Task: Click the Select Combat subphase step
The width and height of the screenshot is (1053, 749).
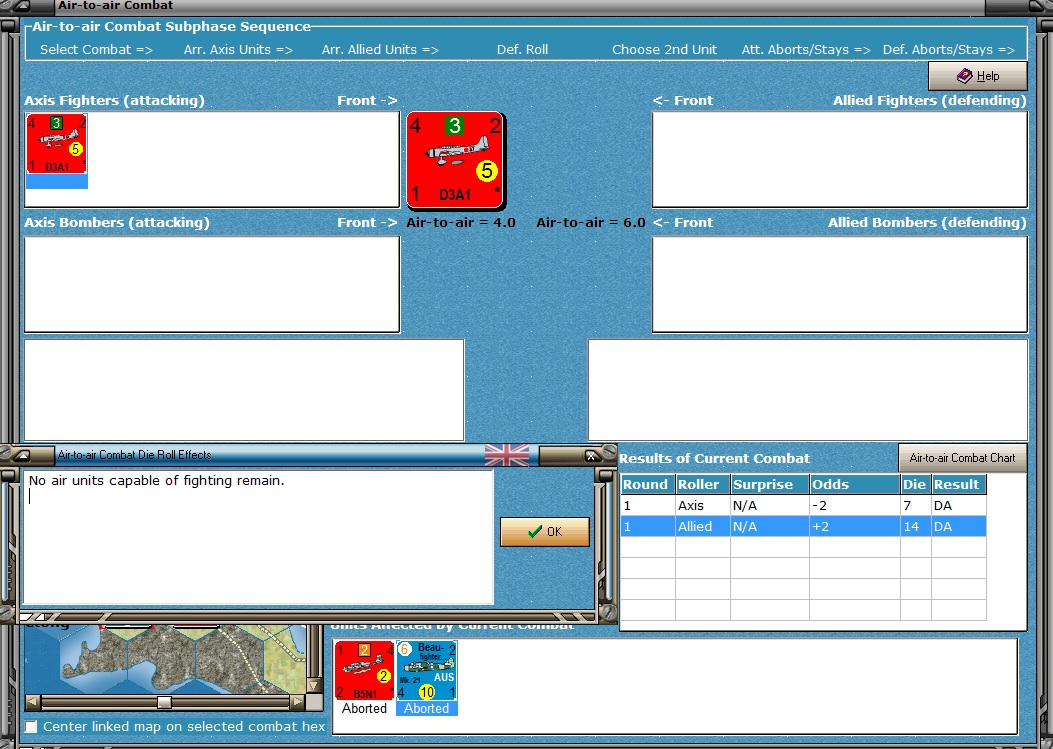Action: [x=96, y=50]
